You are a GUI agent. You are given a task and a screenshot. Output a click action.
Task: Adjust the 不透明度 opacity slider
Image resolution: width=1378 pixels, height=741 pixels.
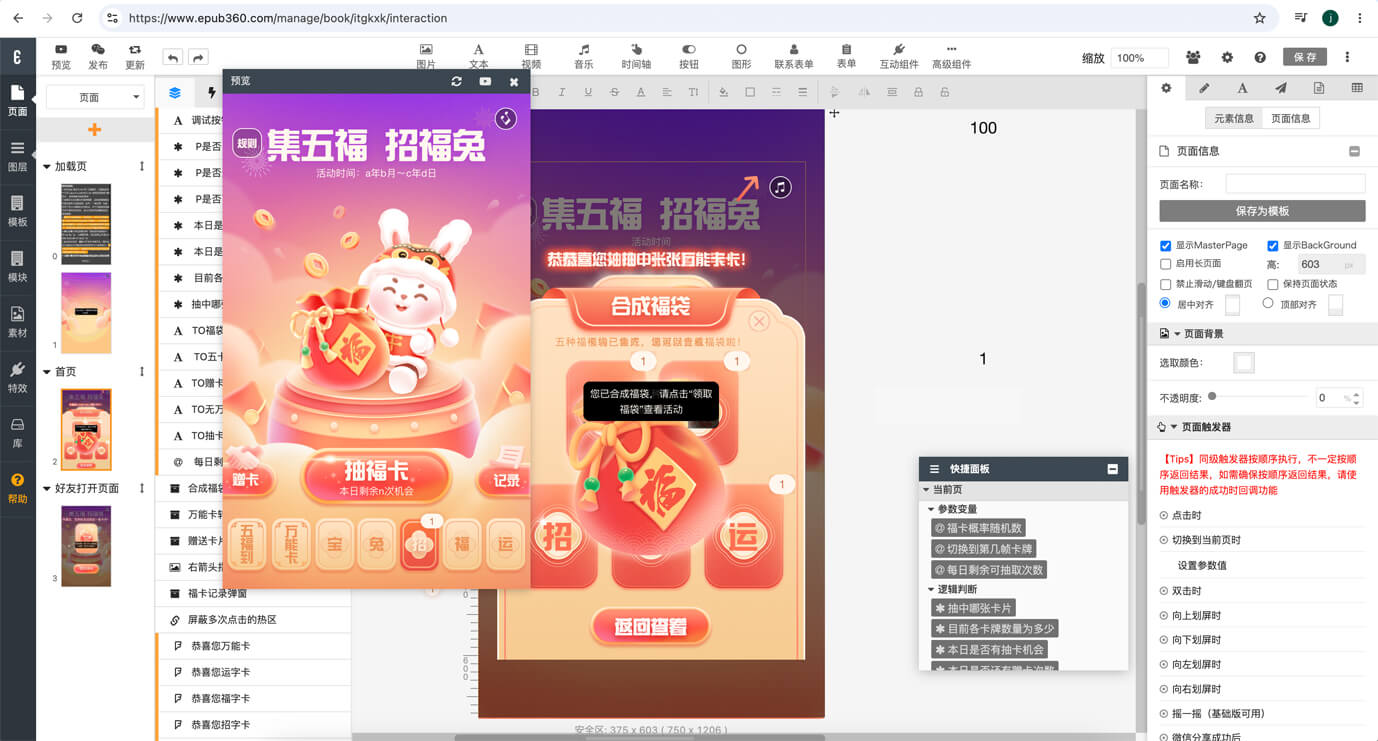(x=1212, y=397)
